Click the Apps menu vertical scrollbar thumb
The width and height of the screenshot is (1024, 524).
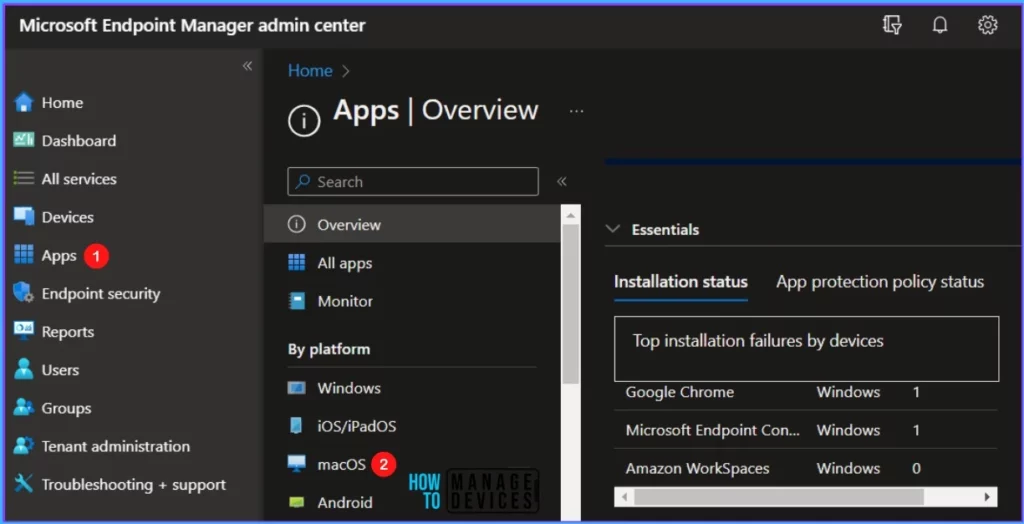pos(570,304)
